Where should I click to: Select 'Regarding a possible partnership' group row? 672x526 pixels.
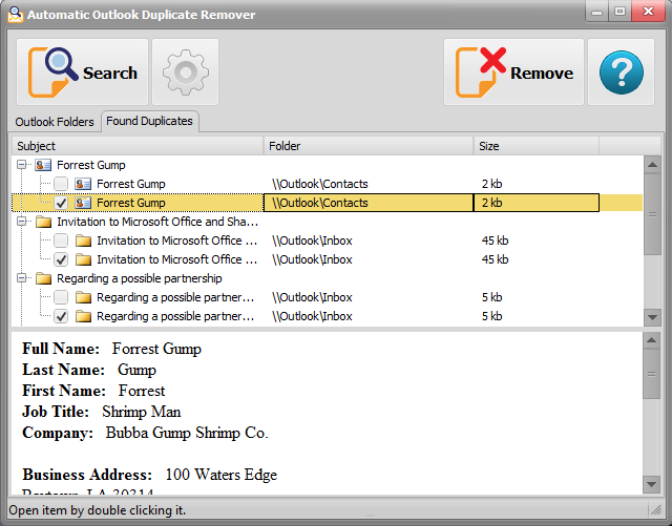pyautogui.click(x=140, y=278)
